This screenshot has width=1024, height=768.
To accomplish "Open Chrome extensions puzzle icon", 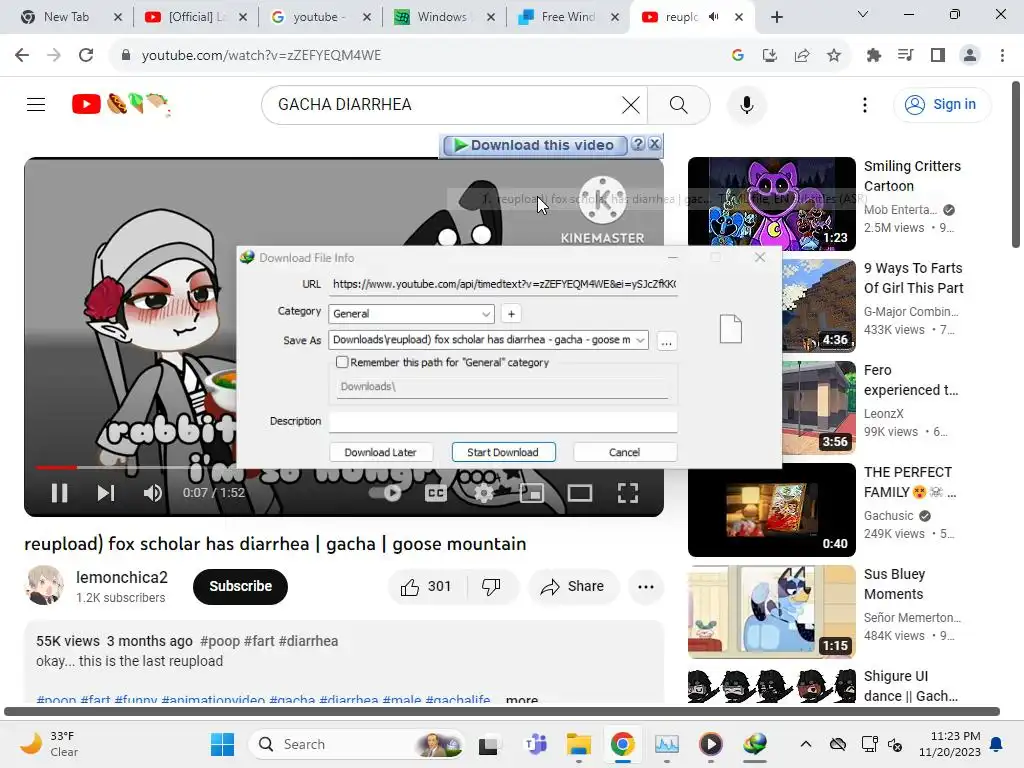I will click(873, 56).
